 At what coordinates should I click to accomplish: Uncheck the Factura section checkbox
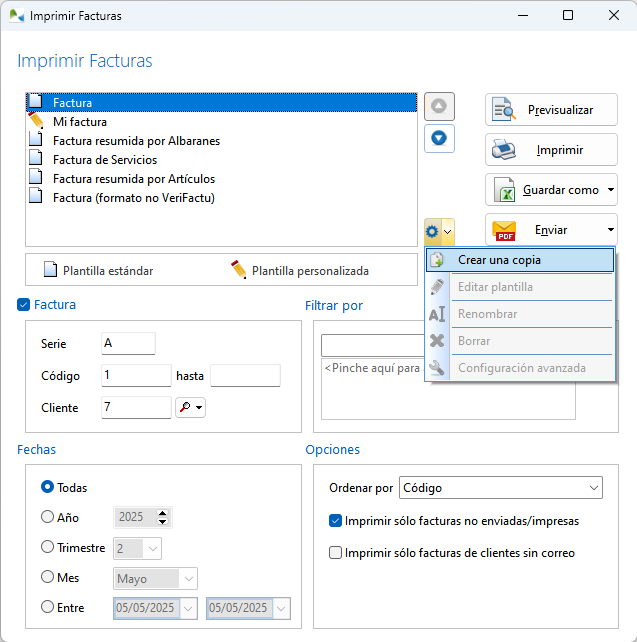pyautogui.click(x=24, y=305)
